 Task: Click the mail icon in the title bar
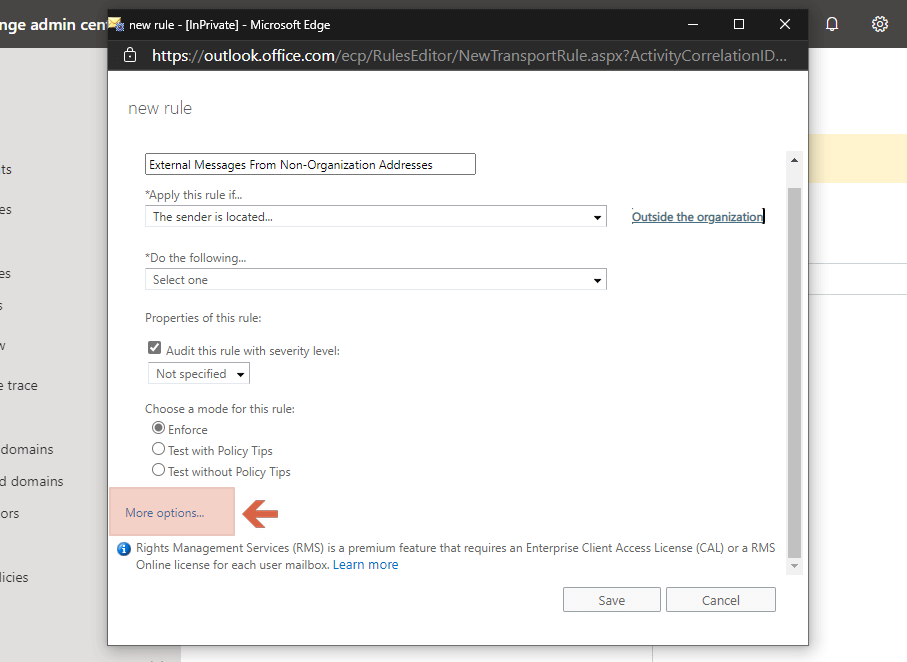pos(116,24)
